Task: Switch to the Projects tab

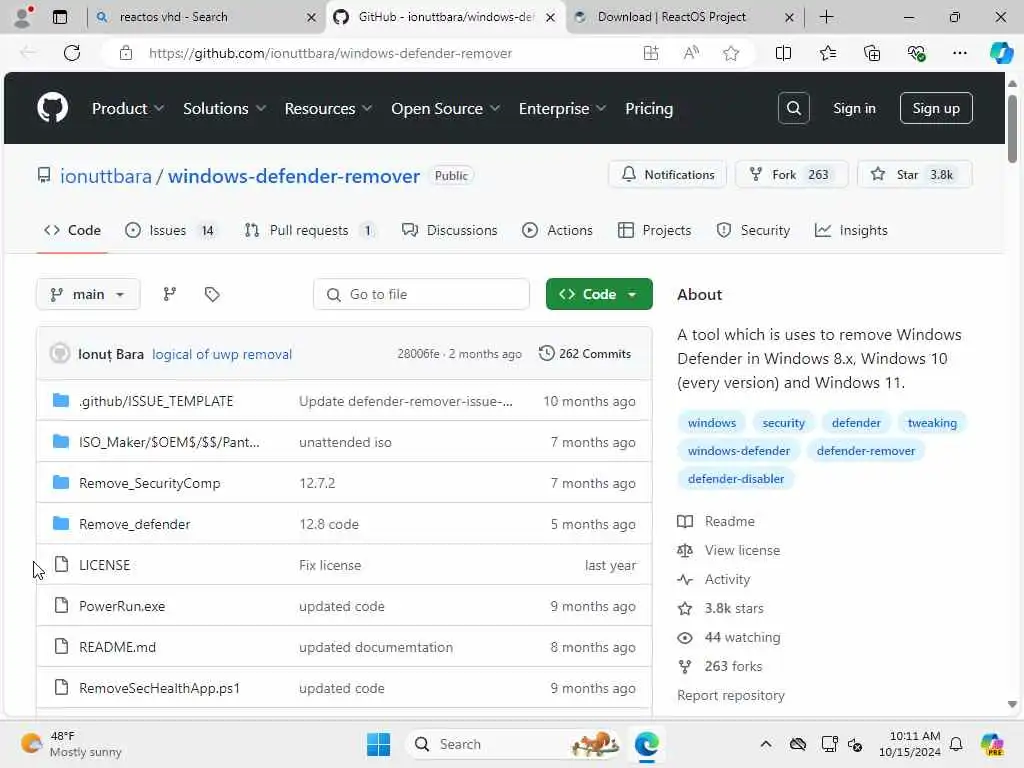Action: pos(654,230)
